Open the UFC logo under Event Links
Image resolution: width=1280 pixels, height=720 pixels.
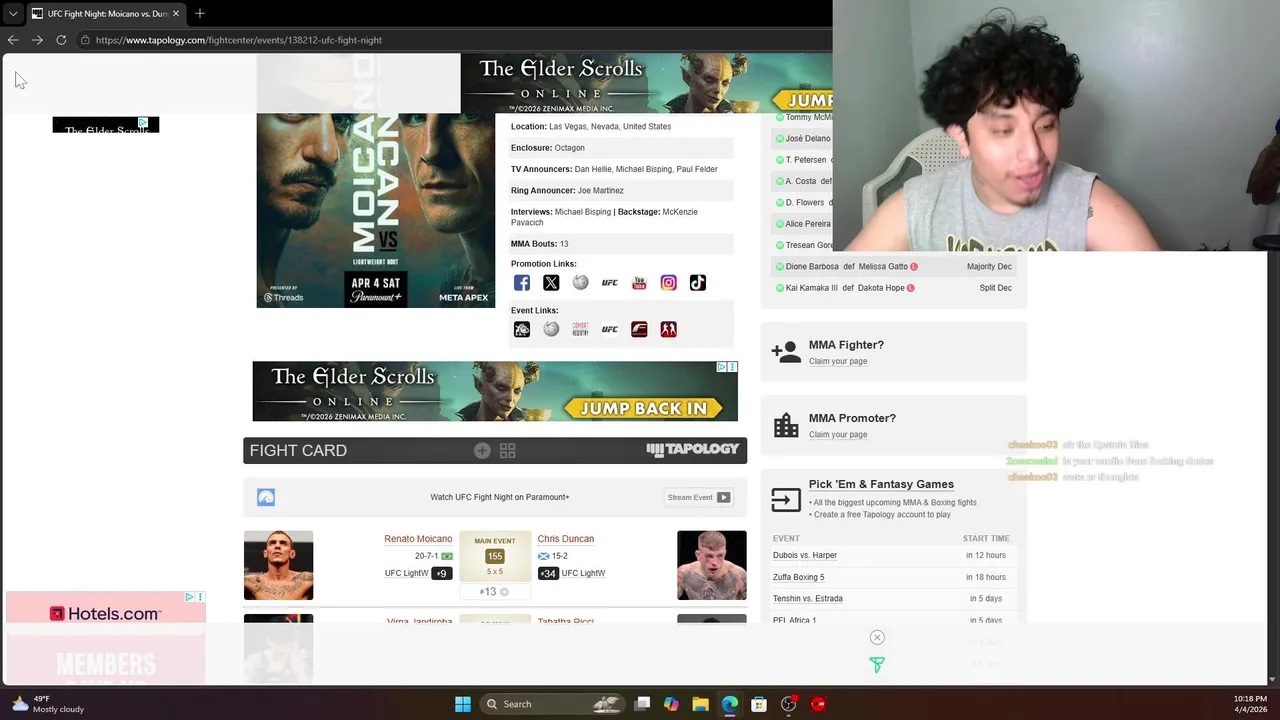point(610,329)
